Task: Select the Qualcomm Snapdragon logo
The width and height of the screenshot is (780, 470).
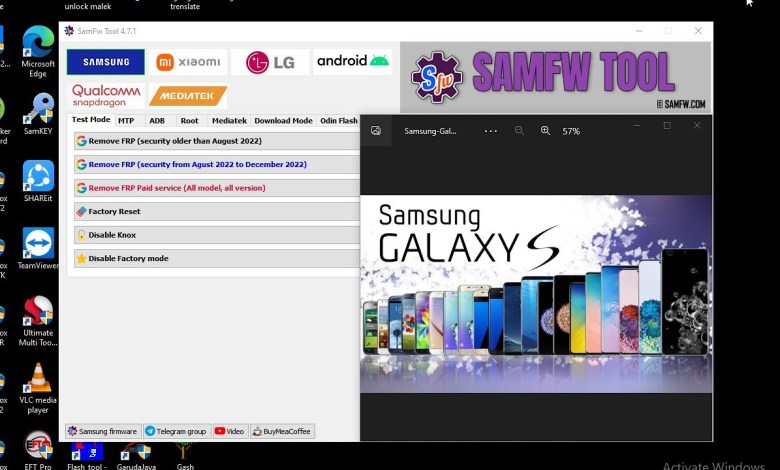Action: pos(106,96)
